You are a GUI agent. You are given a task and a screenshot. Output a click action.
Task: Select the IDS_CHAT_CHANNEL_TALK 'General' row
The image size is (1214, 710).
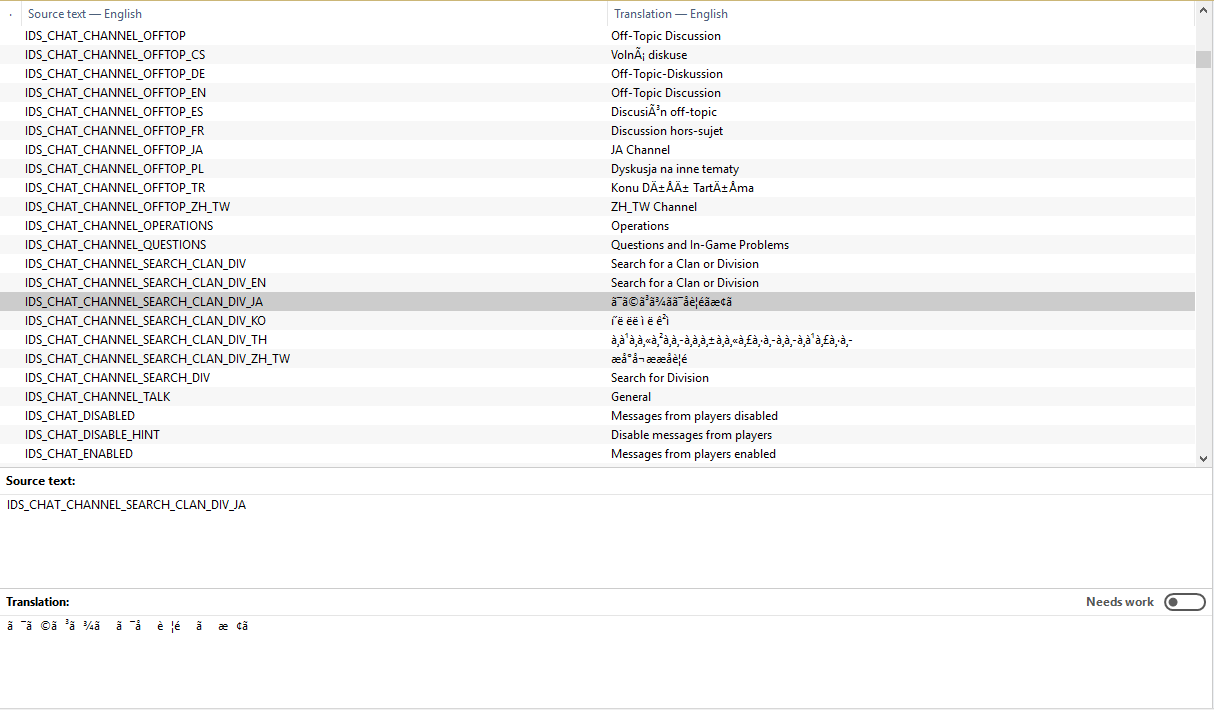tap(97, 397)
